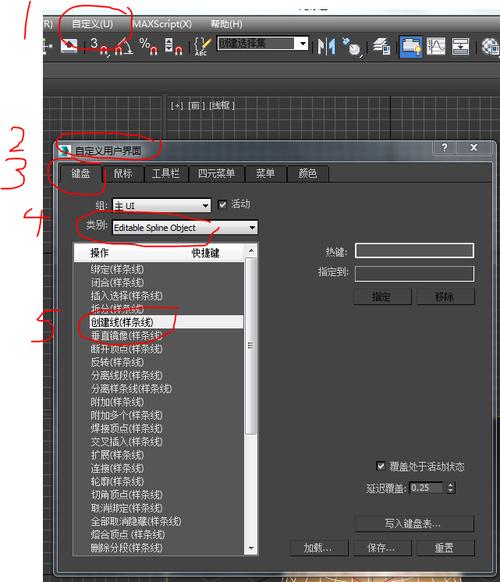The height and width of the screenshot is (582, 500).
Task: Click the 加载... button
Action: (x=319, y=548)
